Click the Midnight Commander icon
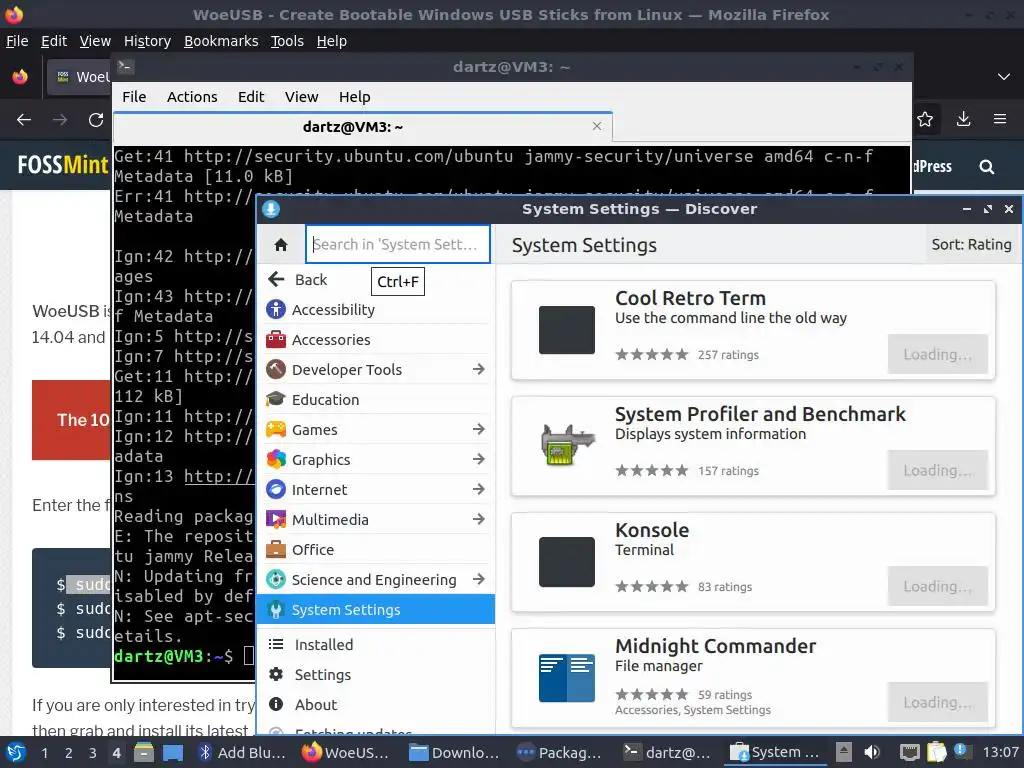The height and width of the screenshot is (768, 1024). coord(567,678)
